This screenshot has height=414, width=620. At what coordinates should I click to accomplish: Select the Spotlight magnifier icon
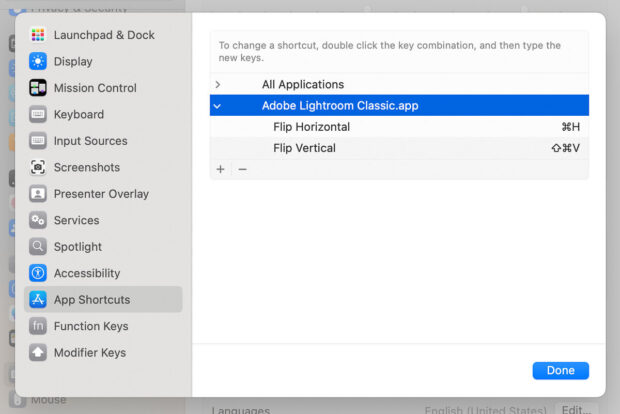[38, 246]
